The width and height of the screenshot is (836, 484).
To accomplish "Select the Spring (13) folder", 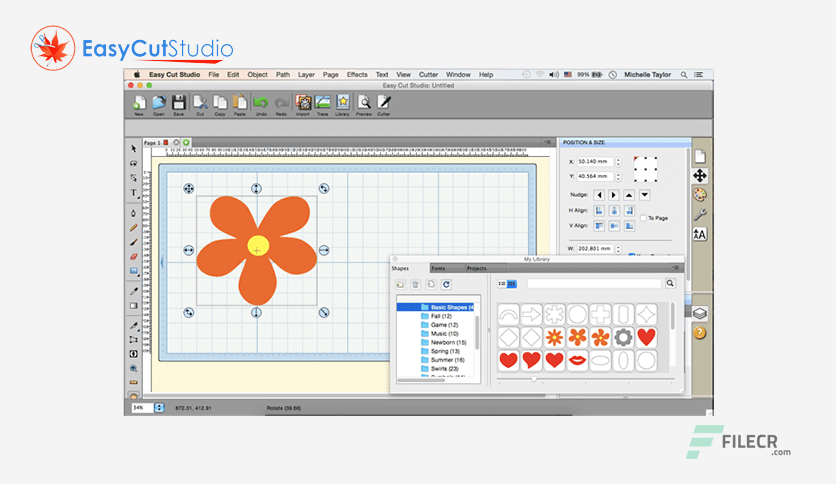I will [439, 351].
